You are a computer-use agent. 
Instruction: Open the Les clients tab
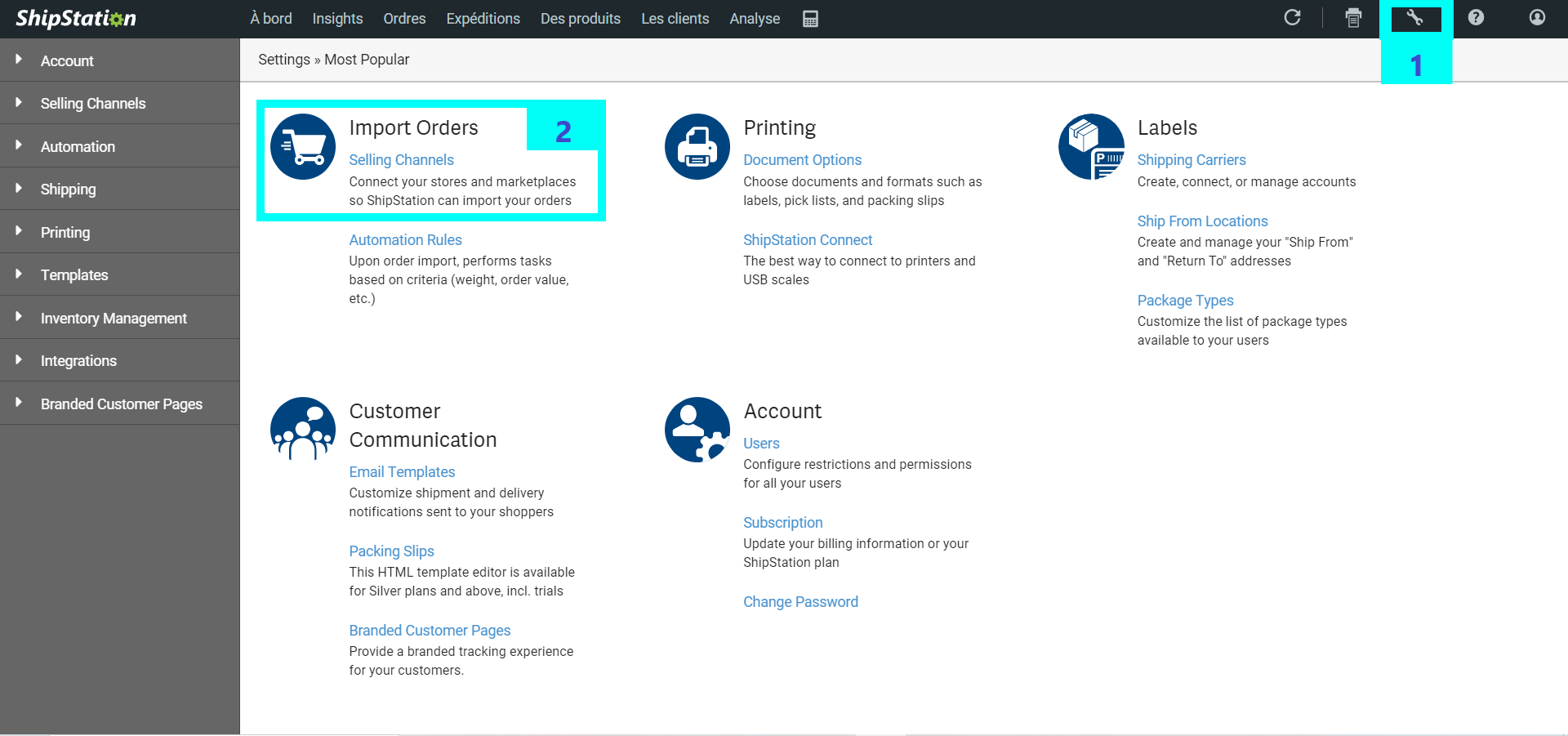675,18
